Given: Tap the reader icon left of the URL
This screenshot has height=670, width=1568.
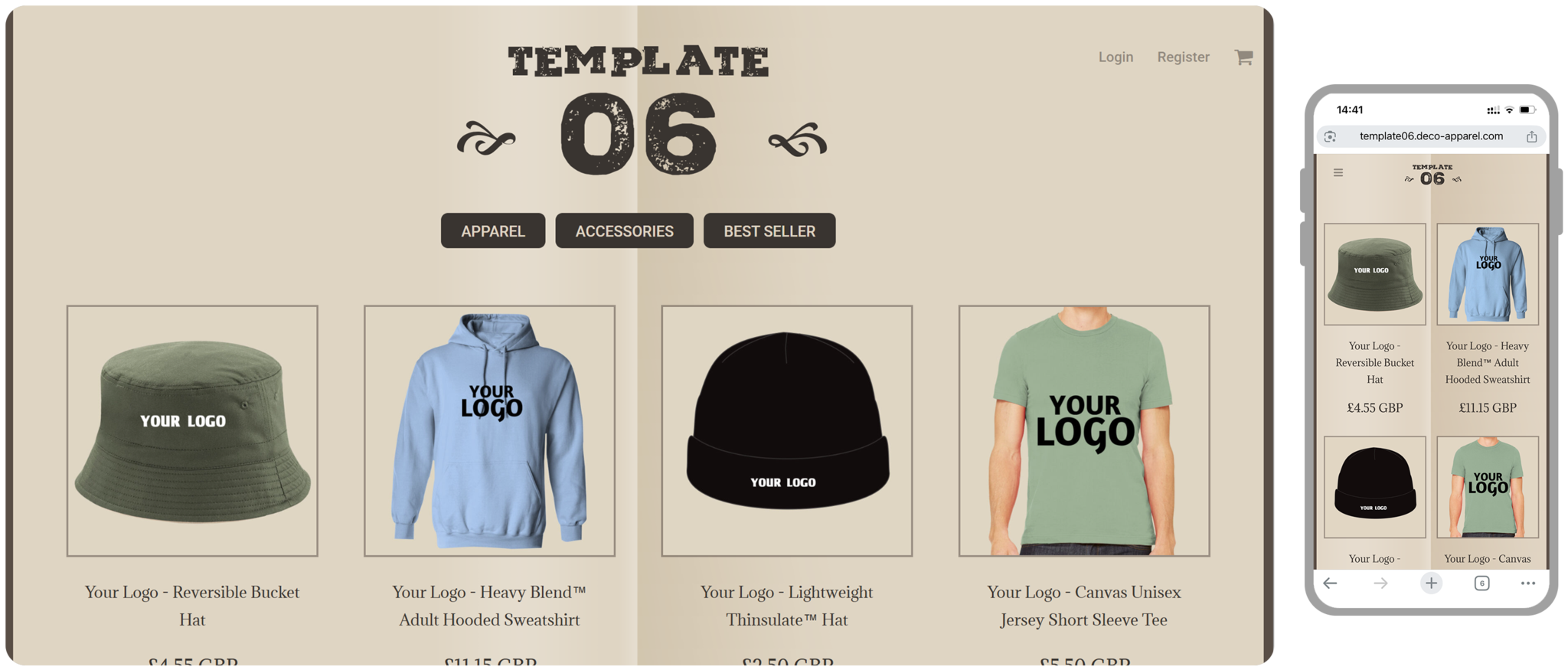Looking at the screenshot, I should 1331,136.
